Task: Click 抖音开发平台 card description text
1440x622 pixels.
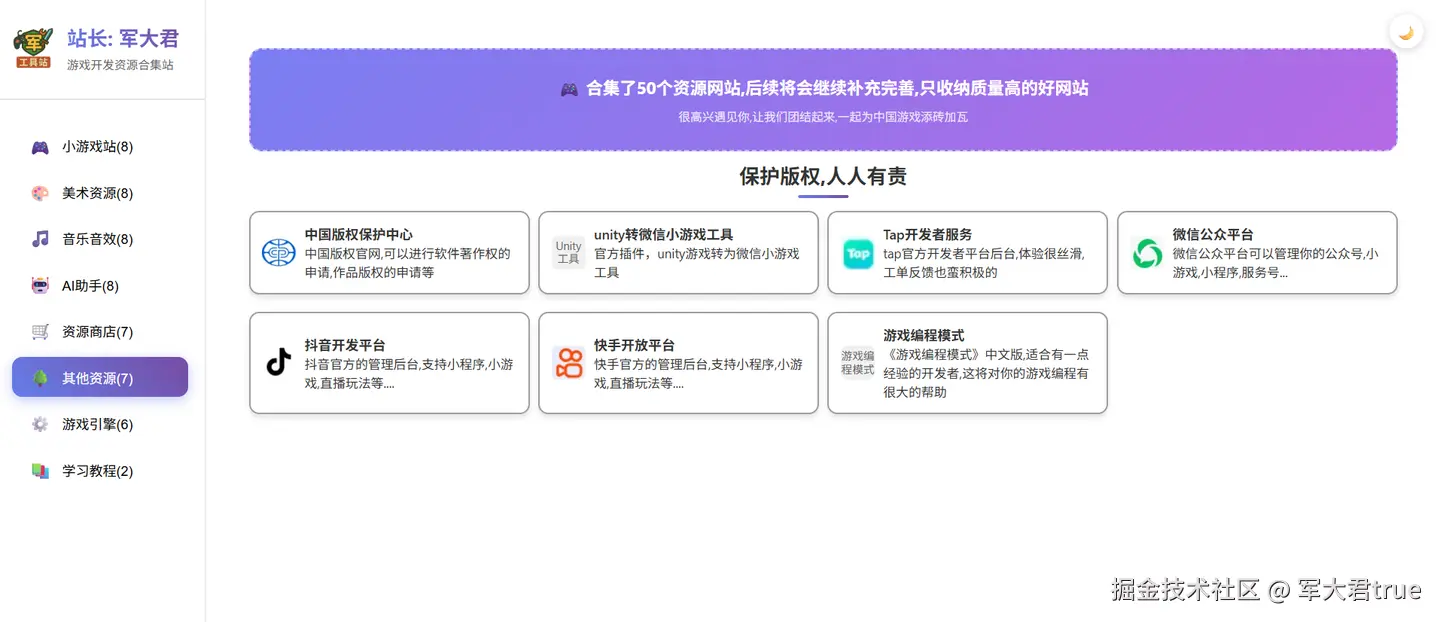Action: click(x=409, y=374)
